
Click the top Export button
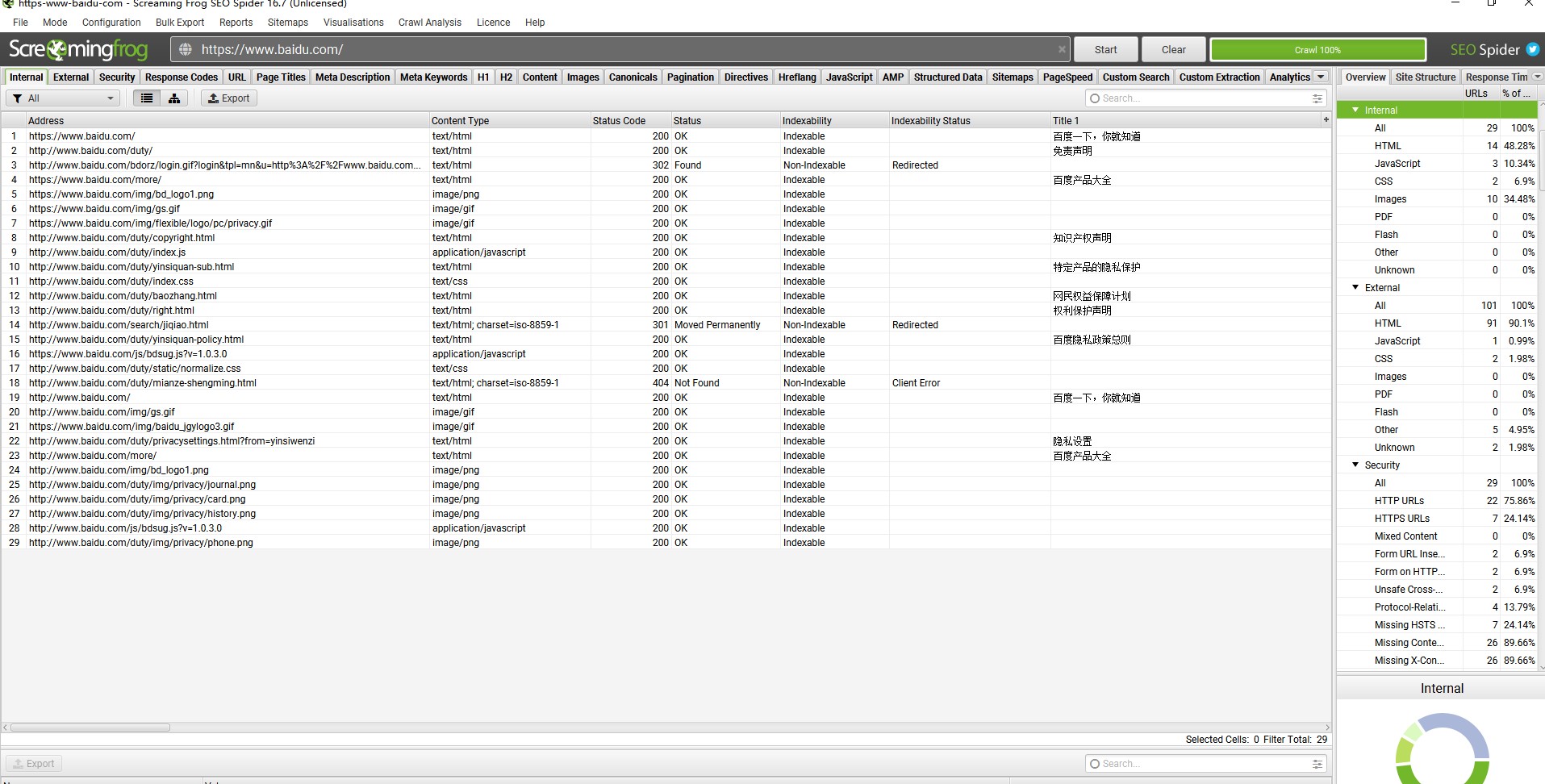(229, 98)
